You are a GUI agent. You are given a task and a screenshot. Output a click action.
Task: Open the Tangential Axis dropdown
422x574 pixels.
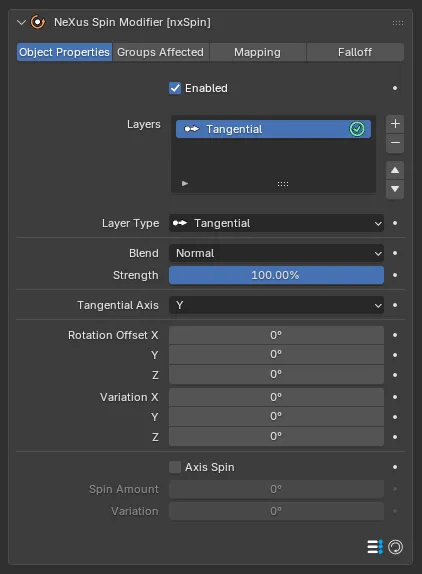point(276,305)
